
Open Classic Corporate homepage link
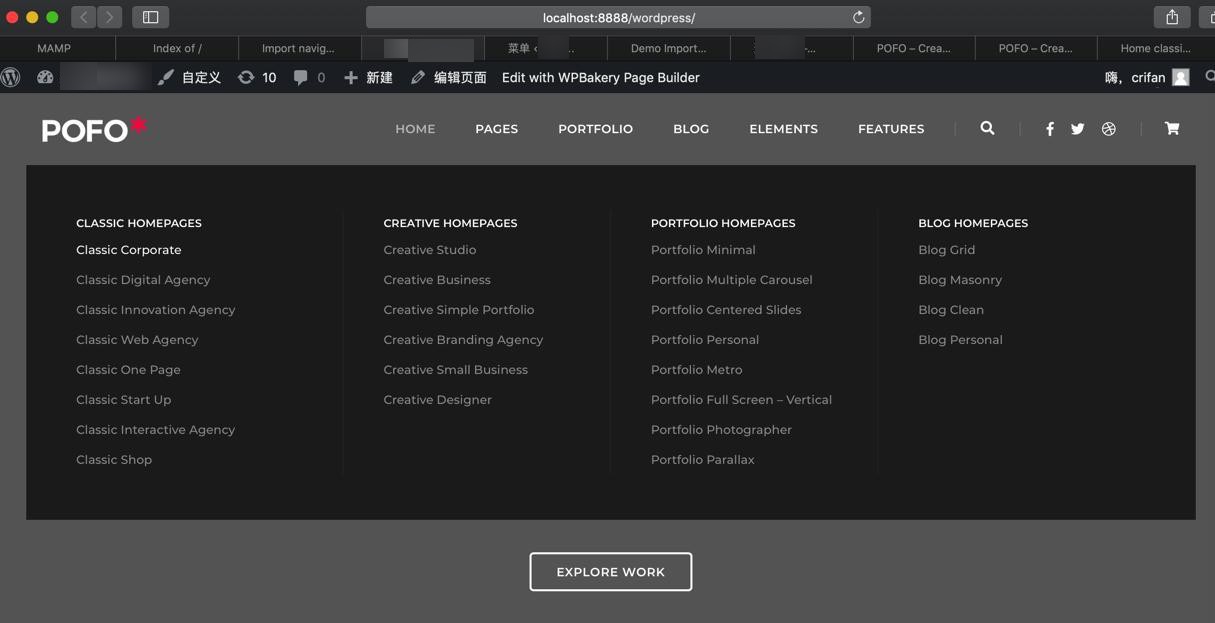[129, 250]
